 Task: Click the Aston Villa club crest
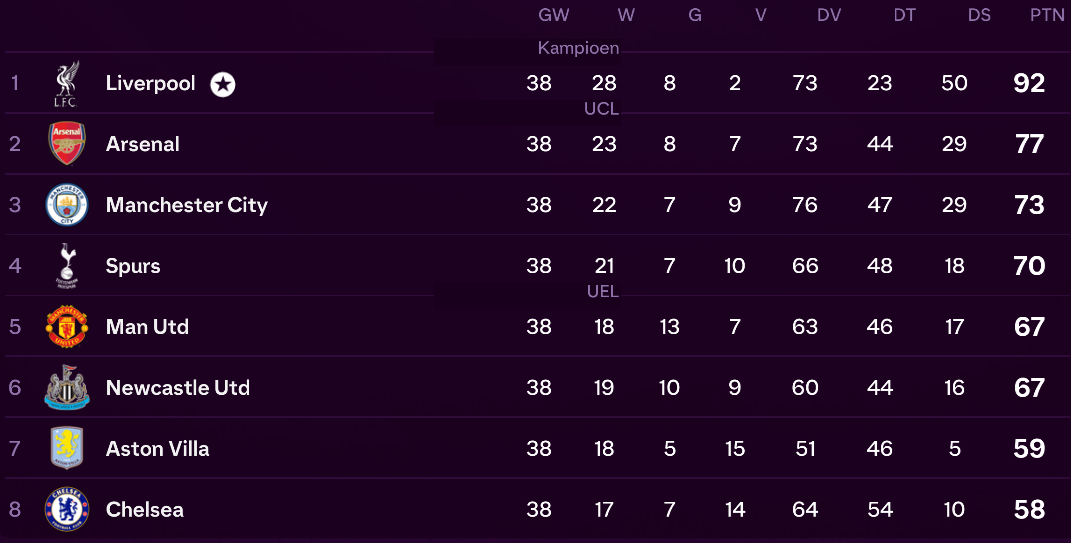(x=67, y=448)
